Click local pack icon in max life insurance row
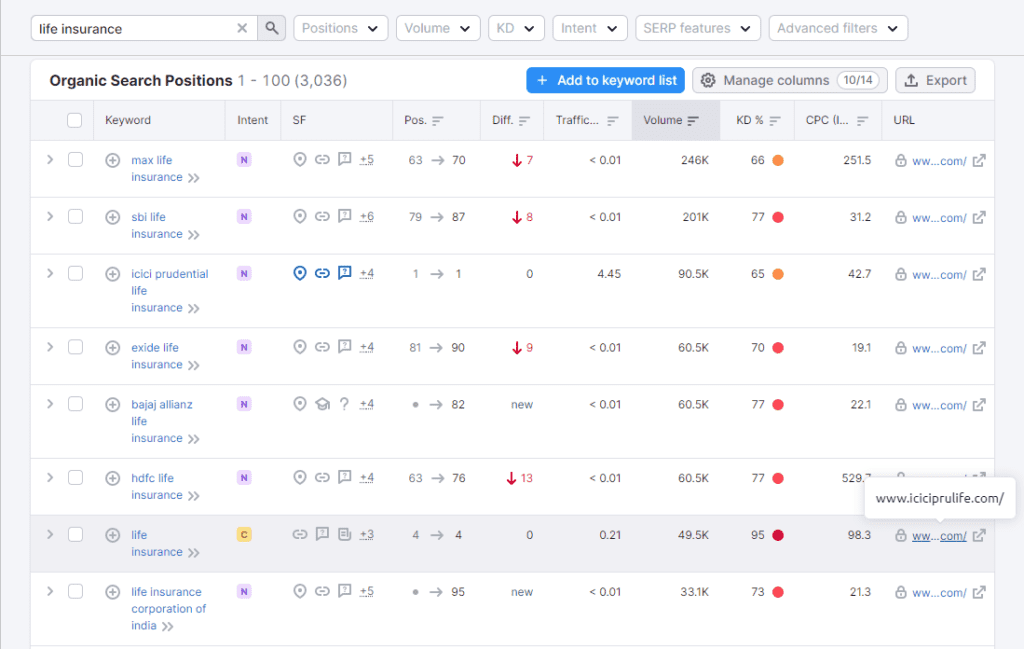The width and height of the screenshot is (1024, 649). pos(300,159)
